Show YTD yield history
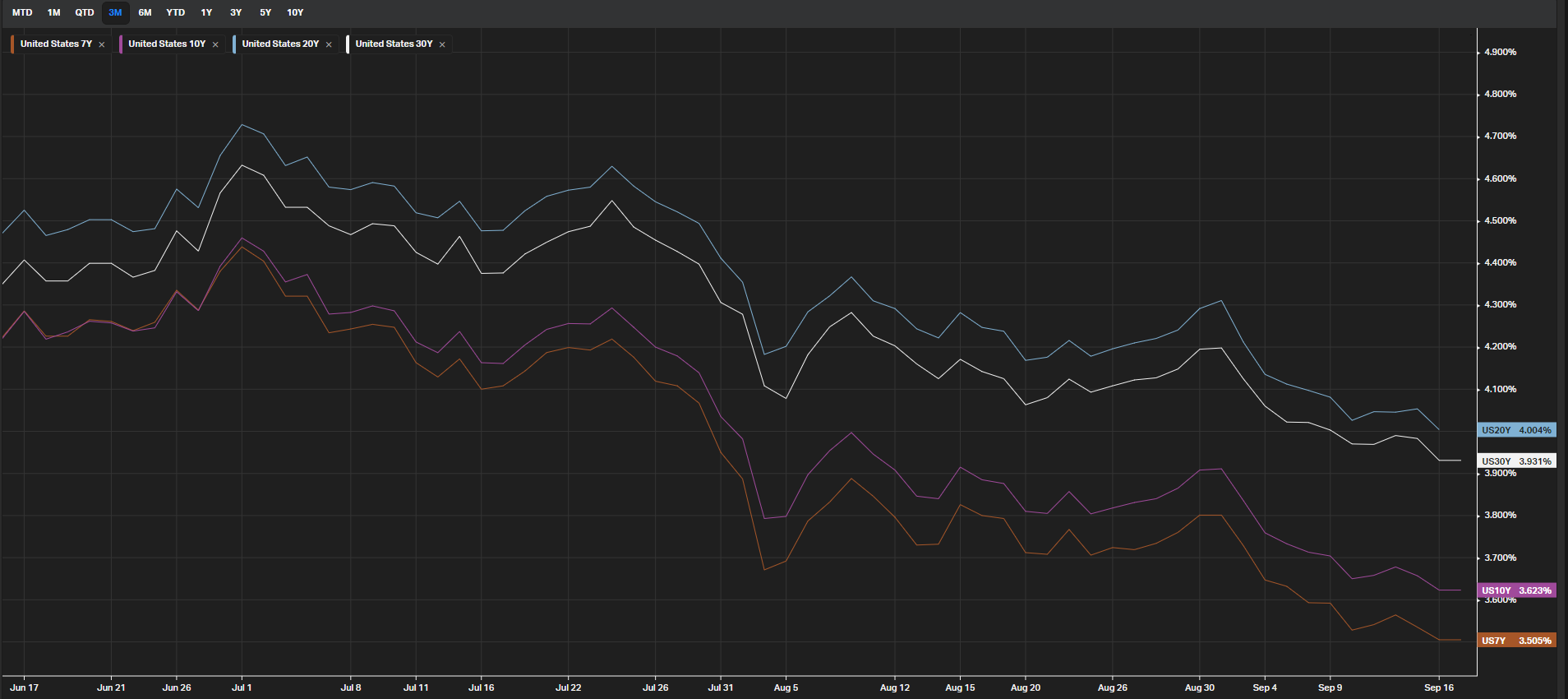The height and width of the screenshot is (699, 1568). click(x=175, y=12)
